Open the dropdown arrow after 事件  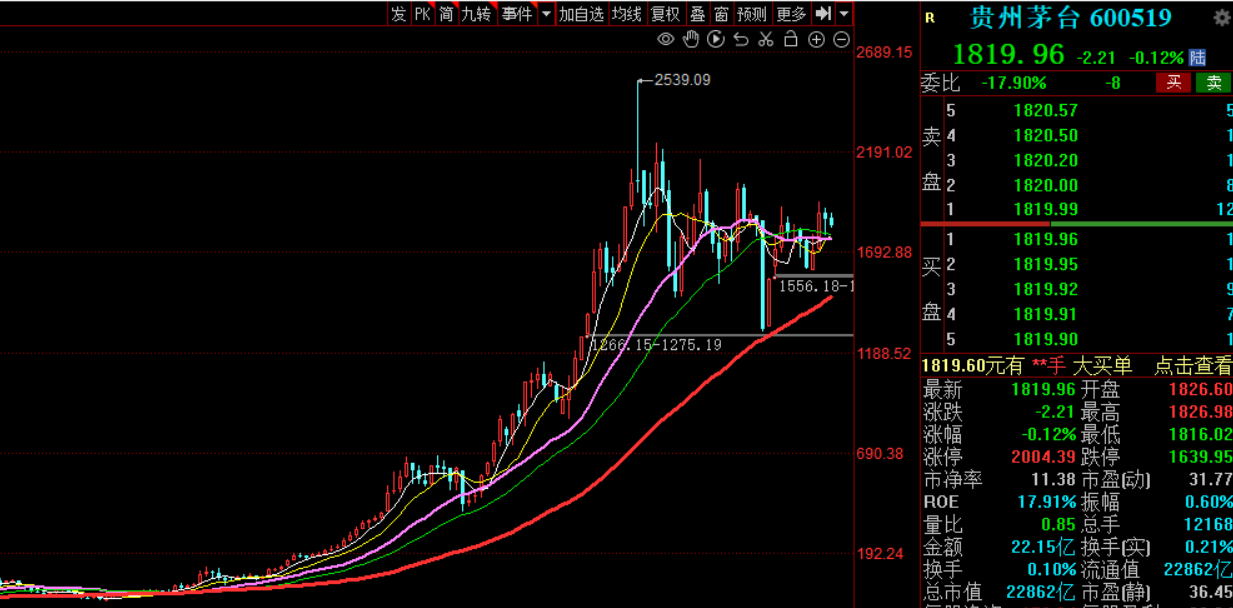point(546,13)
